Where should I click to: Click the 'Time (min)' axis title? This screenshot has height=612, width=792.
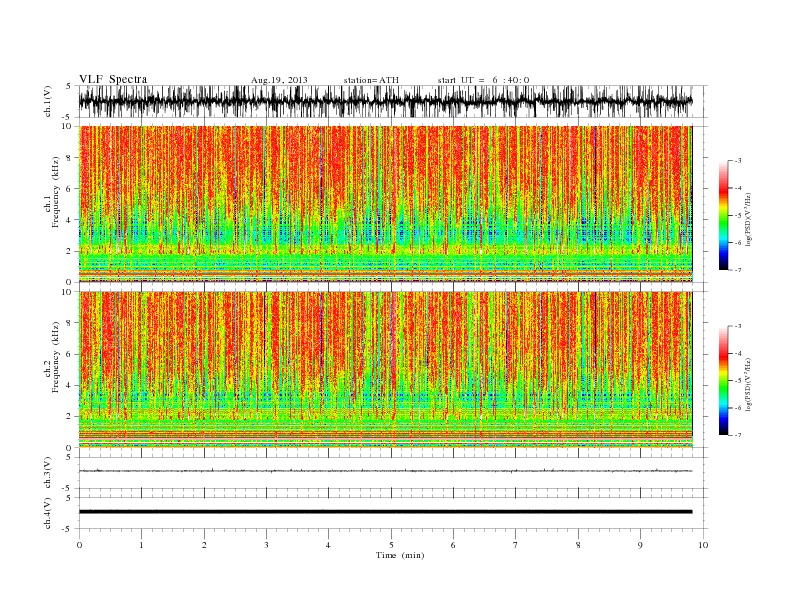pyautogui.click(x=400, y=555)
